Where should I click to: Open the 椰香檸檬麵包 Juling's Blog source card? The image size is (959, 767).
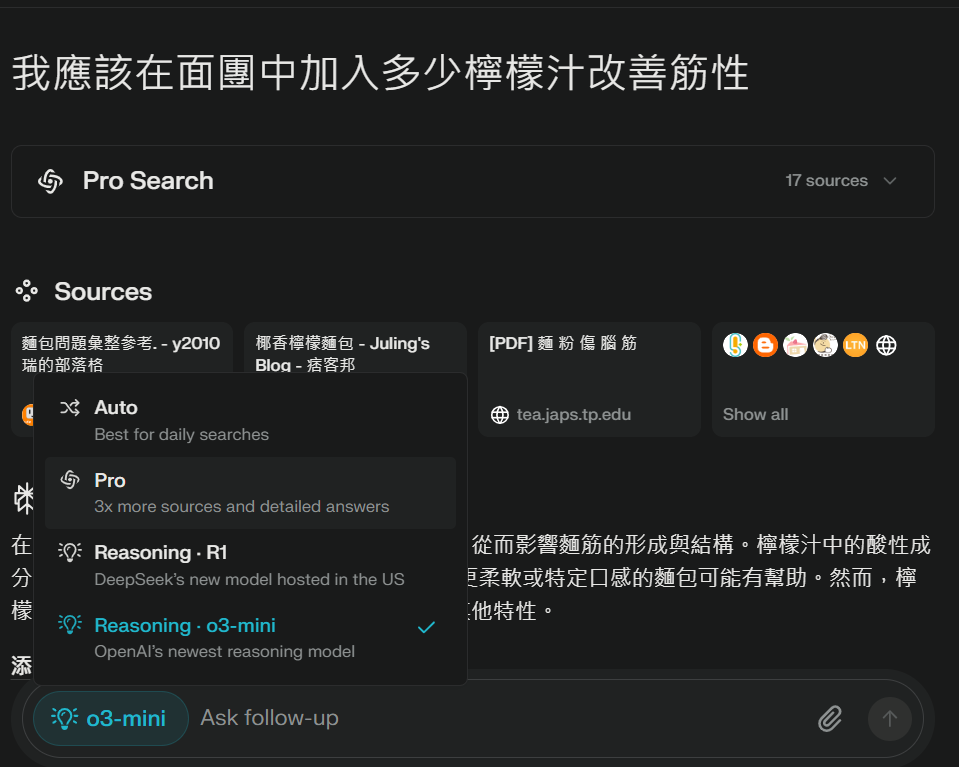click(x=355, y=347)
